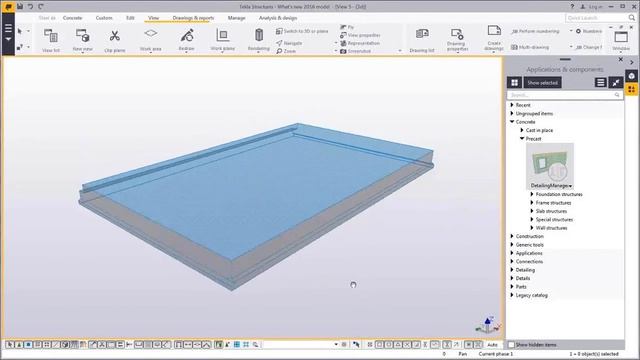This screenshot has height=360, width=640.
Task: Undo the last action
Action: point(30,7)
